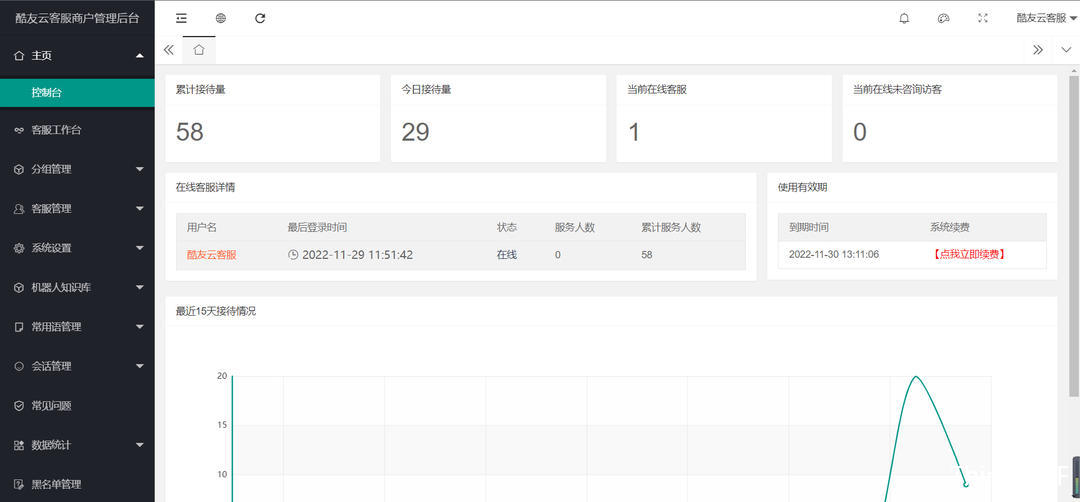Viewport: 1080px width, 502px height.
Task: Select the home tab icon
Action: click(x=199, y=50)
